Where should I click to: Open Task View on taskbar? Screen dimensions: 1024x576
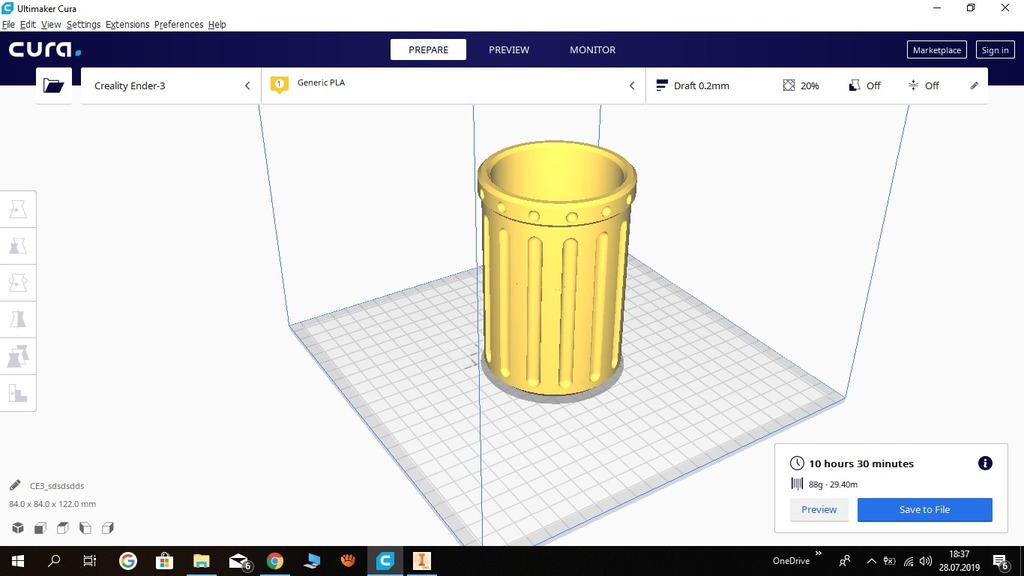coord(89,561)
